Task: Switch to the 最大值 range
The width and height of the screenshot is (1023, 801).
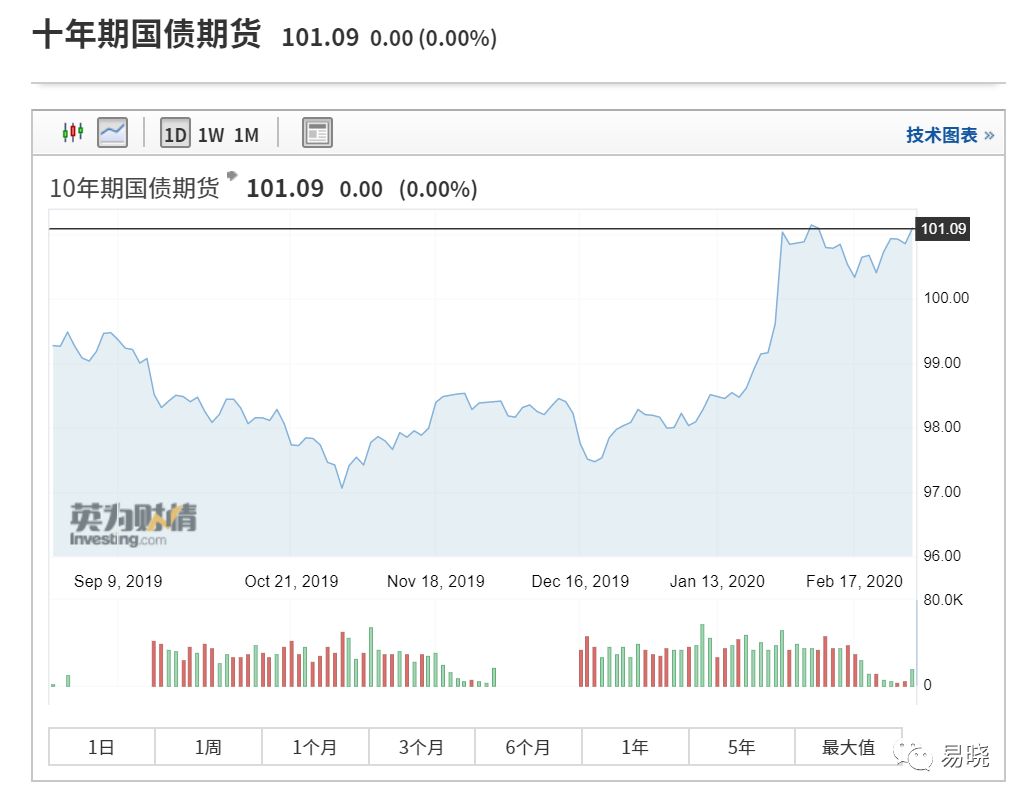Action: coord(848,747)
